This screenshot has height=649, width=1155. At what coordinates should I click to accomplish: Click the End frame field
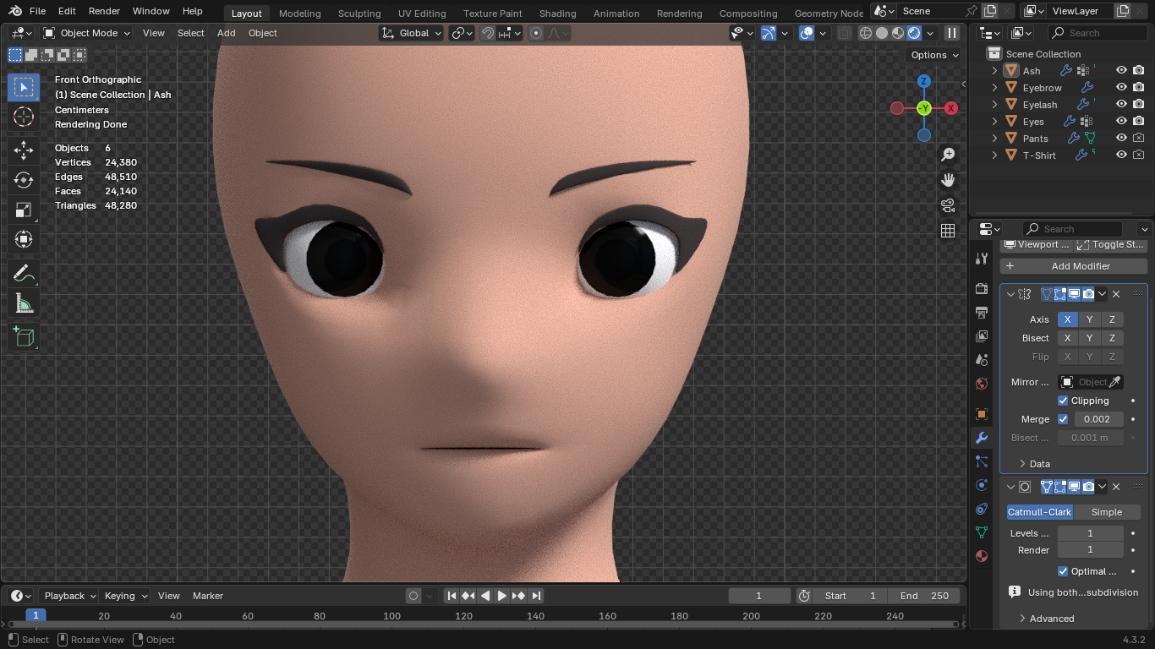(x=925, y=596)
